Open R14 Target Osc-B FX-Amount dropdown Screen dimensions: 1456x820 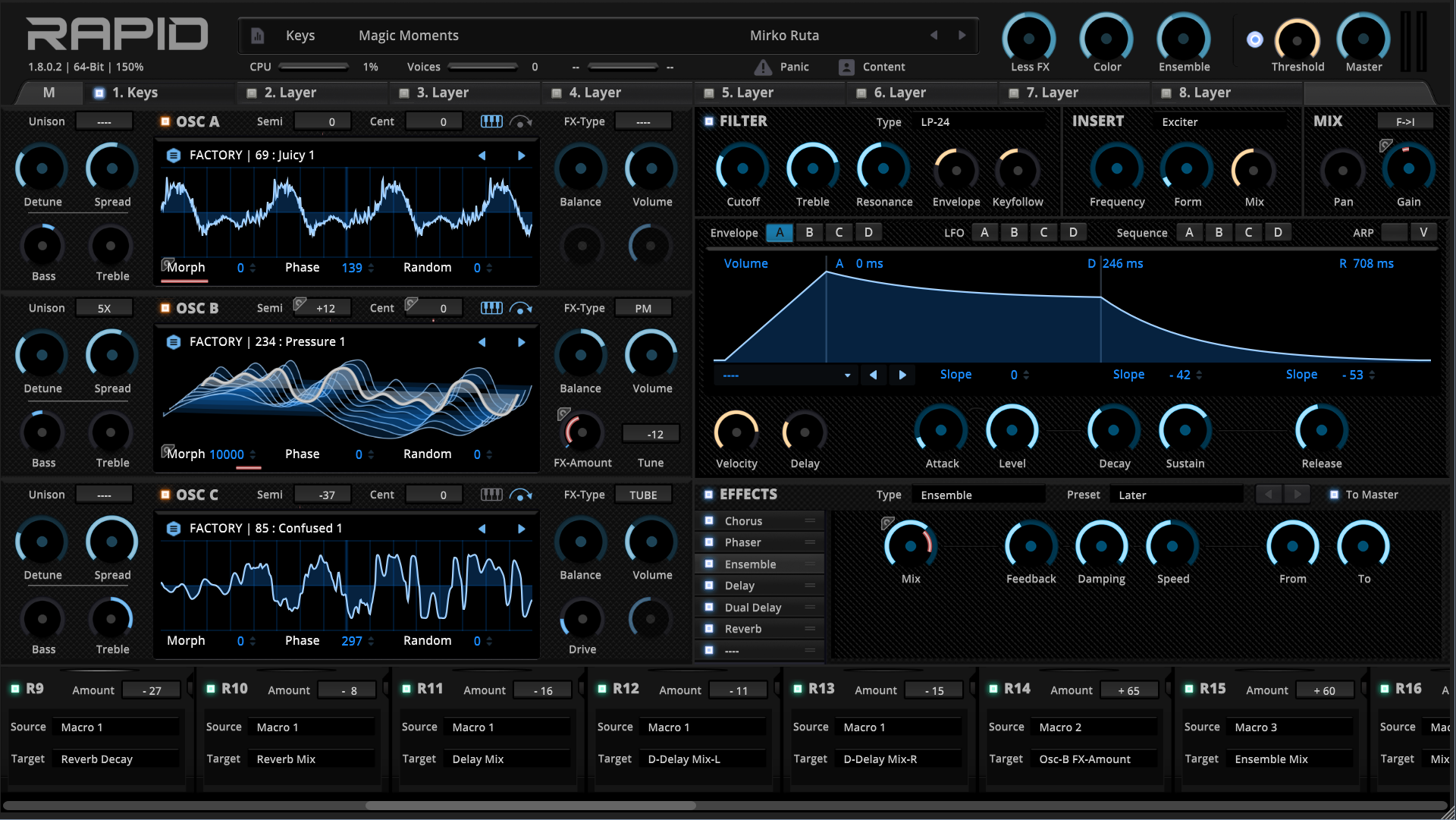pos(1094,759)
